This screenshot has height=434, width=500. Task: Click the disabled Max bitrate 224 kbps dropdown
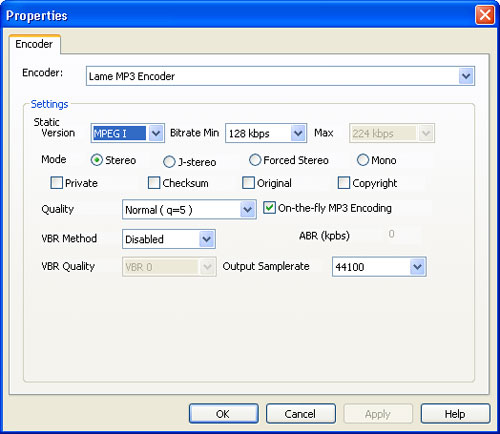pos(392,133)
